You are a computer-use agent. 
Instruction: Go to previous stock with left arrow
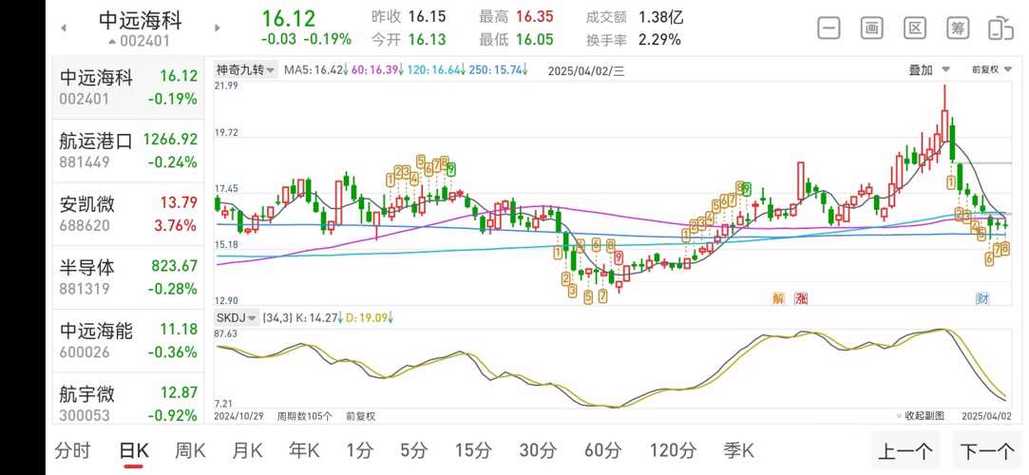(x=64, y=28)
